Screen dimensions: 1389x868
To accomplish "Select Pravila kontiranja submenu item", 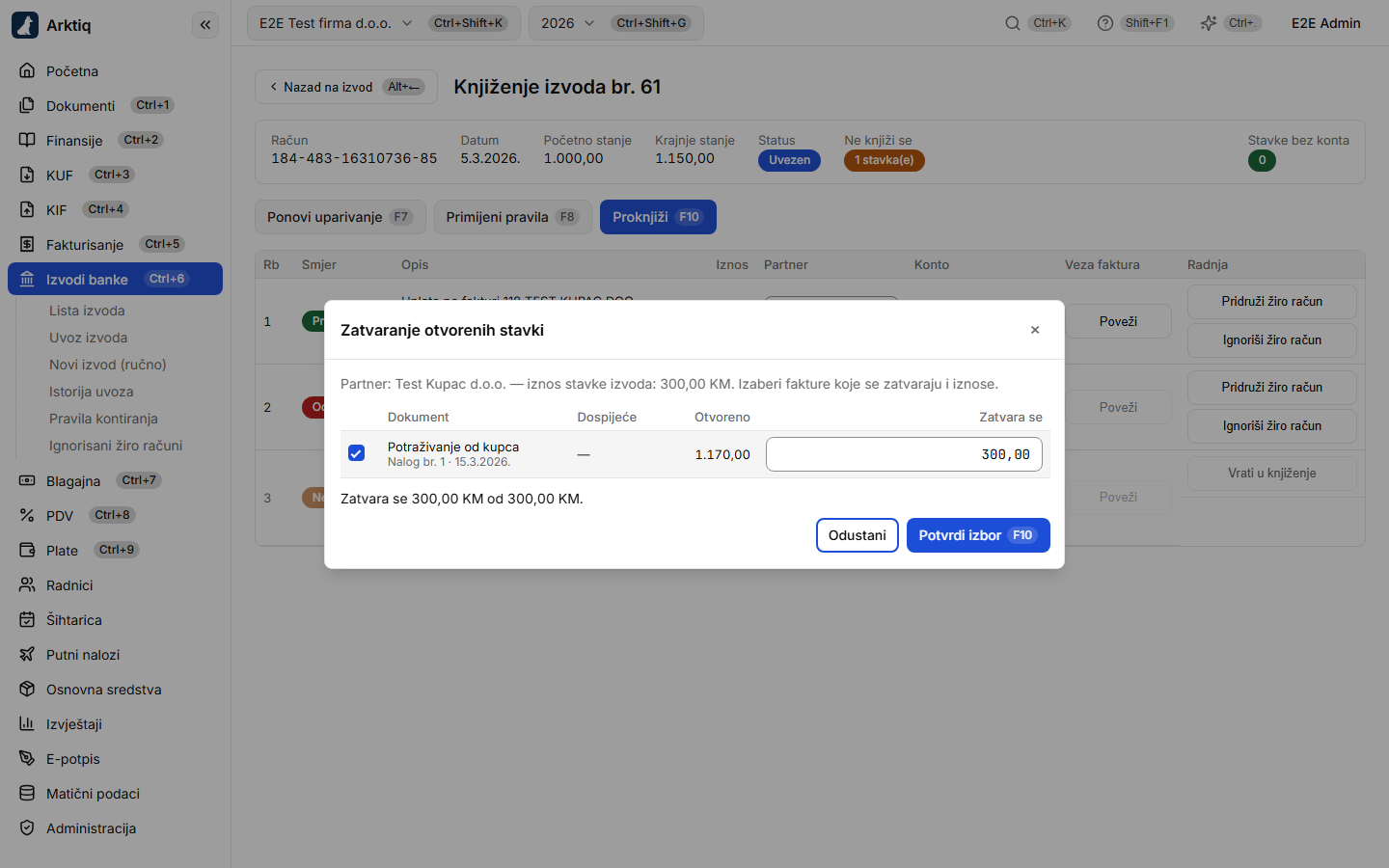I will (x=103, y=419).
